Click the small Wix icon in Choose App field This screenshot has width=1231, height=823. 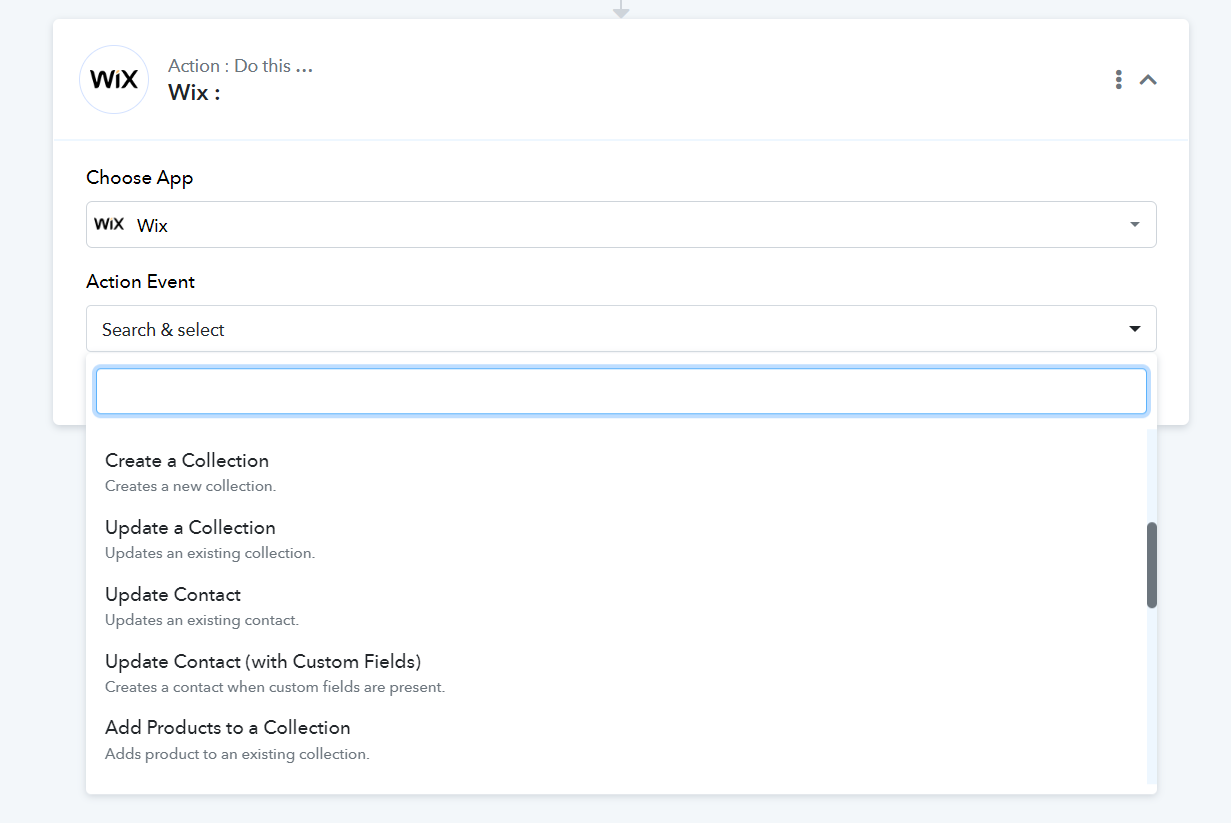click(x=109, y=224)
